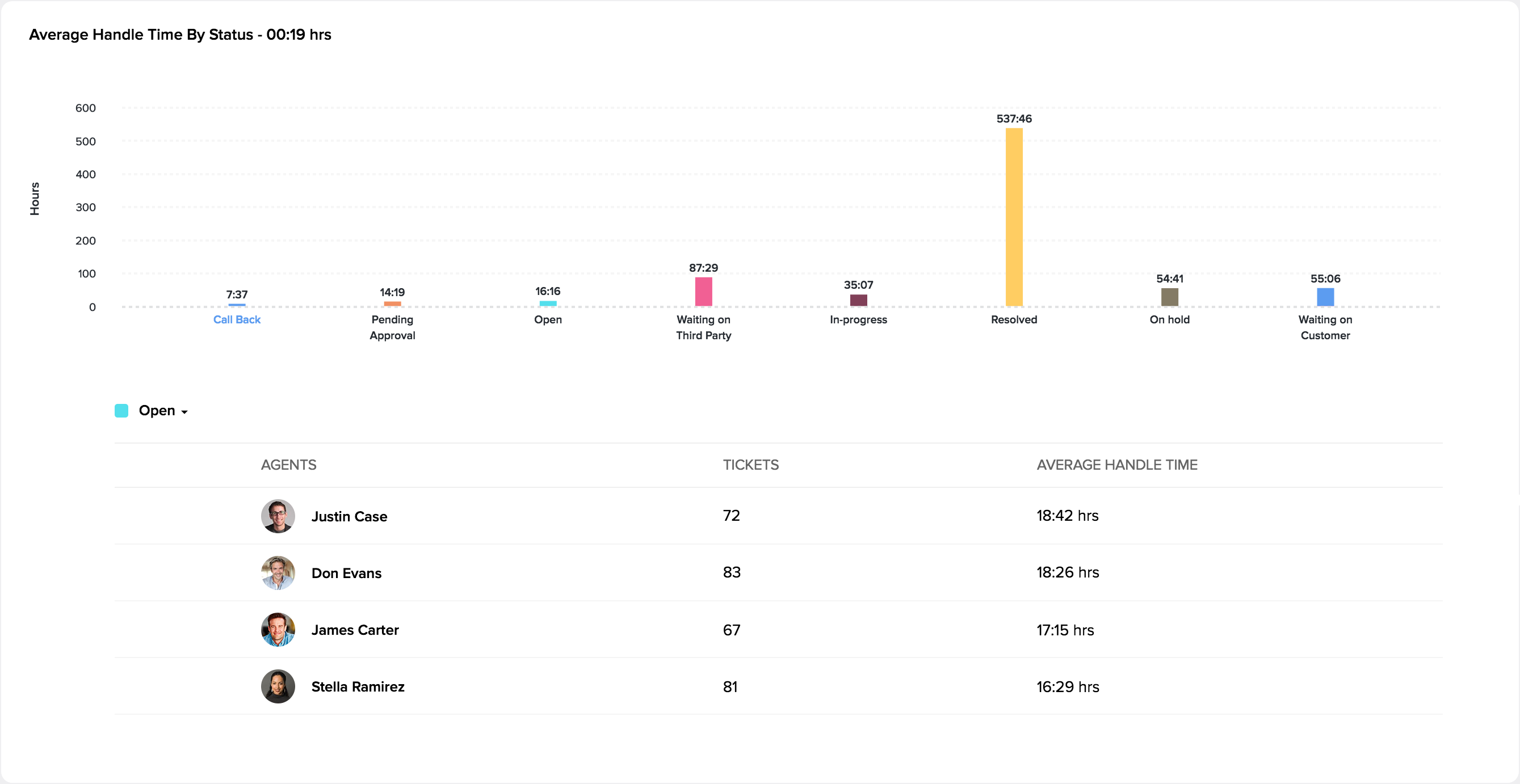Screen dimensions: 1520x784
Task: Click James Carter's profile picture
Action: click(278, 630)
